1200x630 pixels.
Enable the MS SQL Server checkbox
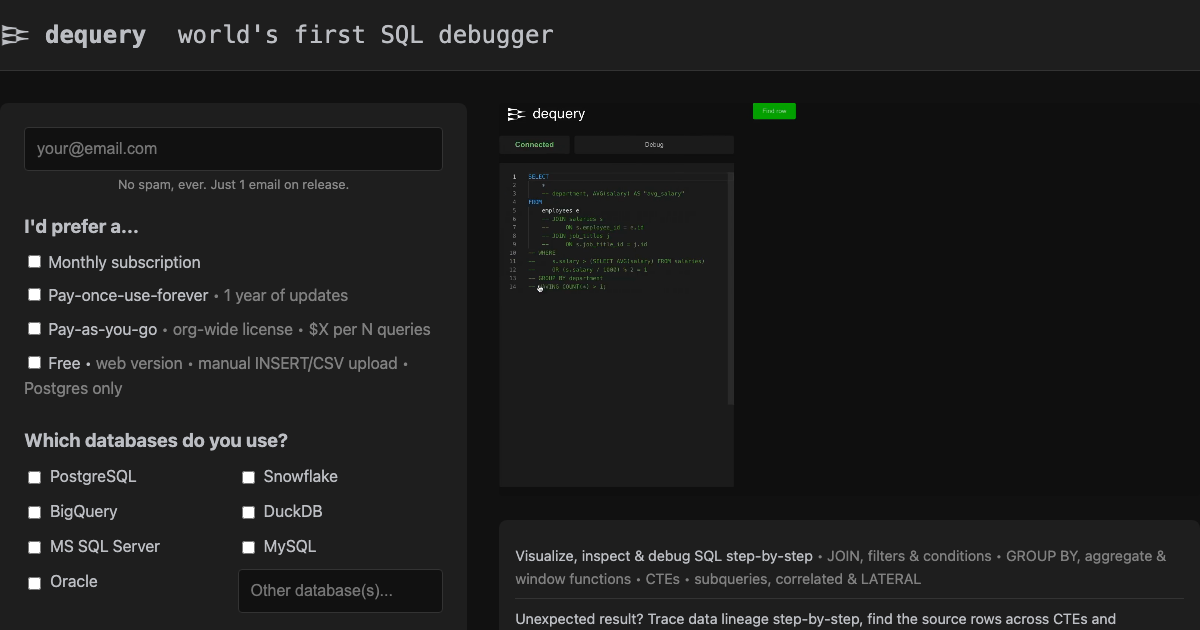[34, 547]
